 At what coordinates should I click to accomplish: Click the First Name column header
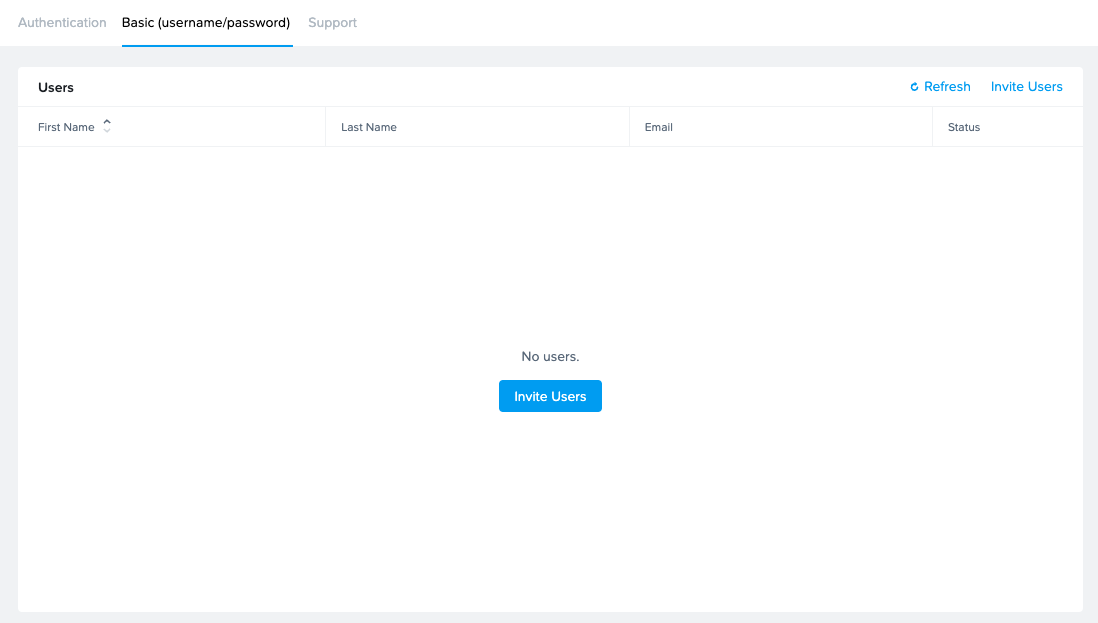66,127
